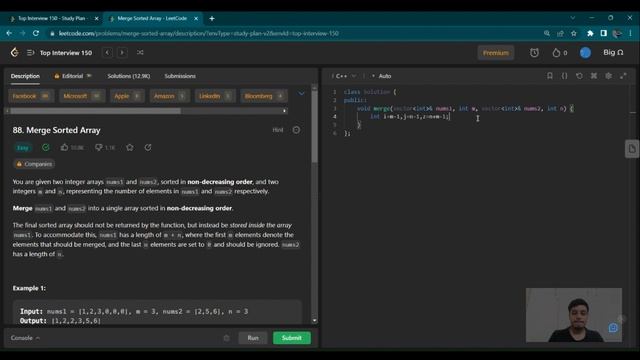Select the LinkedIn company tag
640x360 pixels.
215,96
